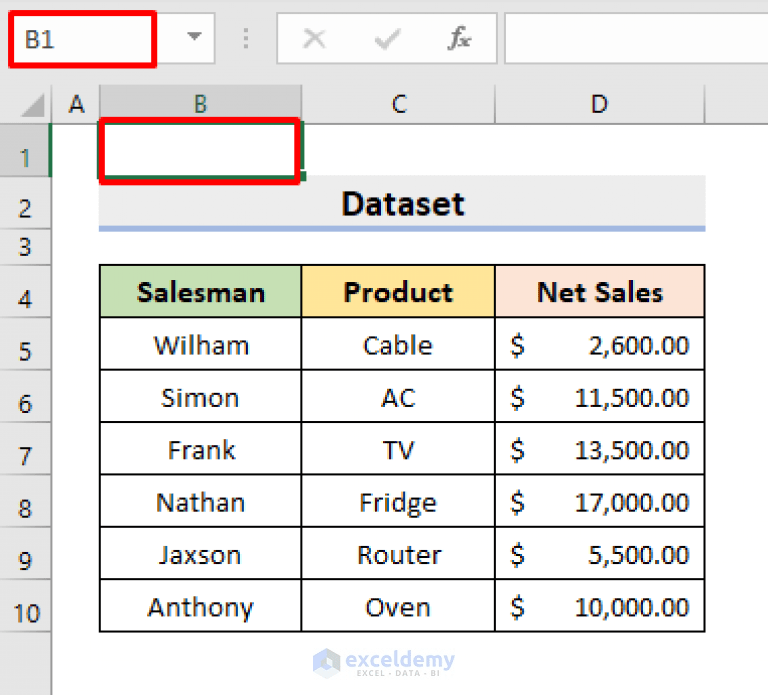Select the cell containing Fridge
Image resolution: width=768 pixels, height=695 pixels.
coord(398,502)
